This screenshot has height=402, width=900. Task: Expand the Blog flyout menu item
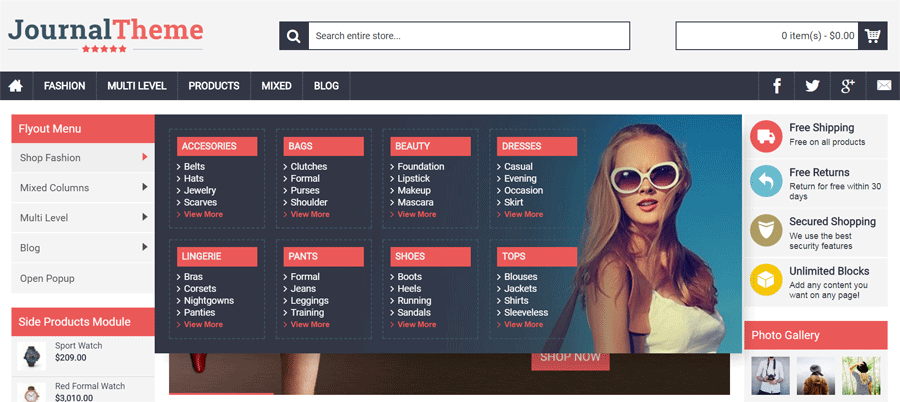[82, 248]
